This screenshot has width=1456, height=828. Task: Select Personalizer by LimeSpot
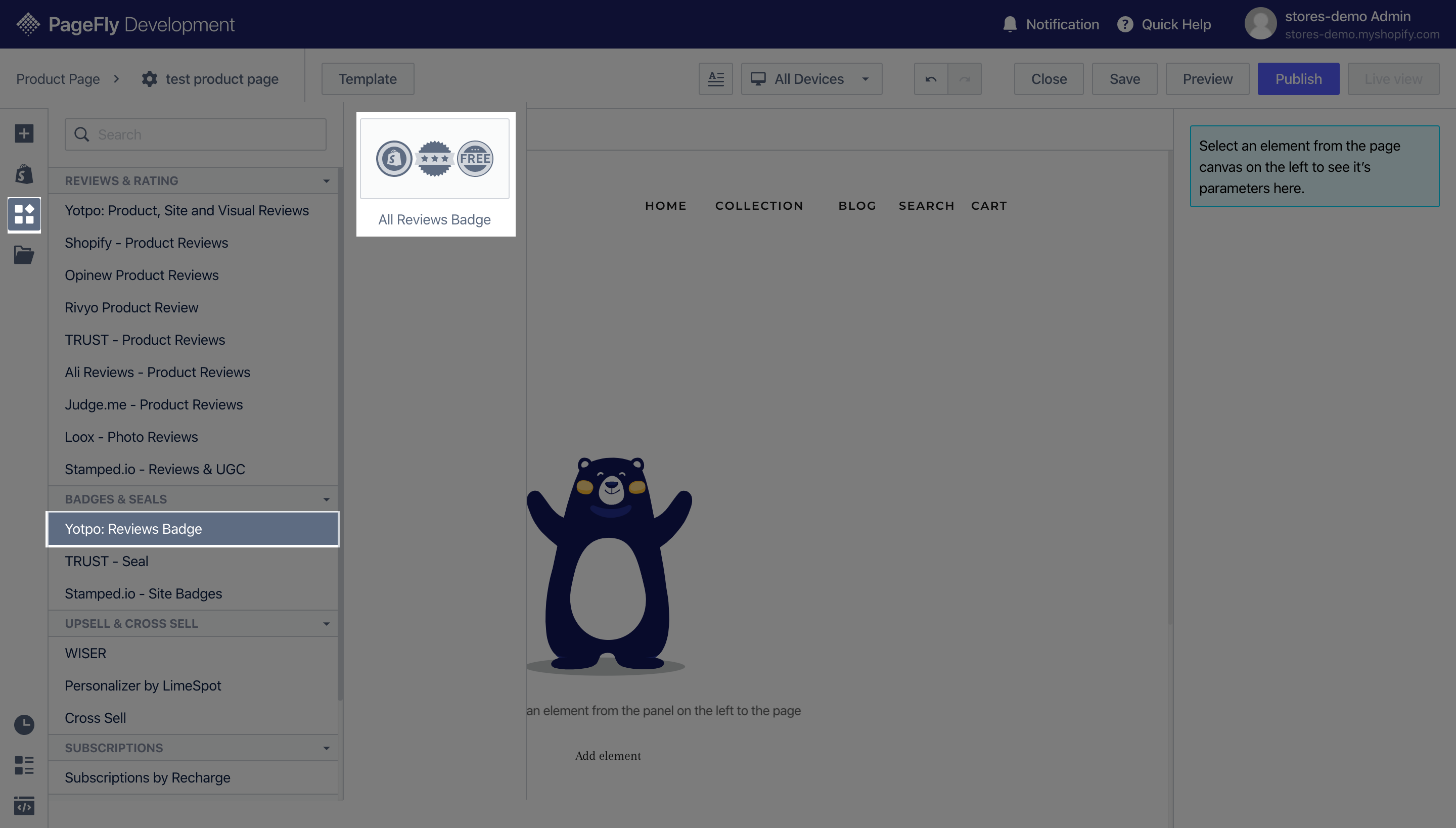pos(193,686)
